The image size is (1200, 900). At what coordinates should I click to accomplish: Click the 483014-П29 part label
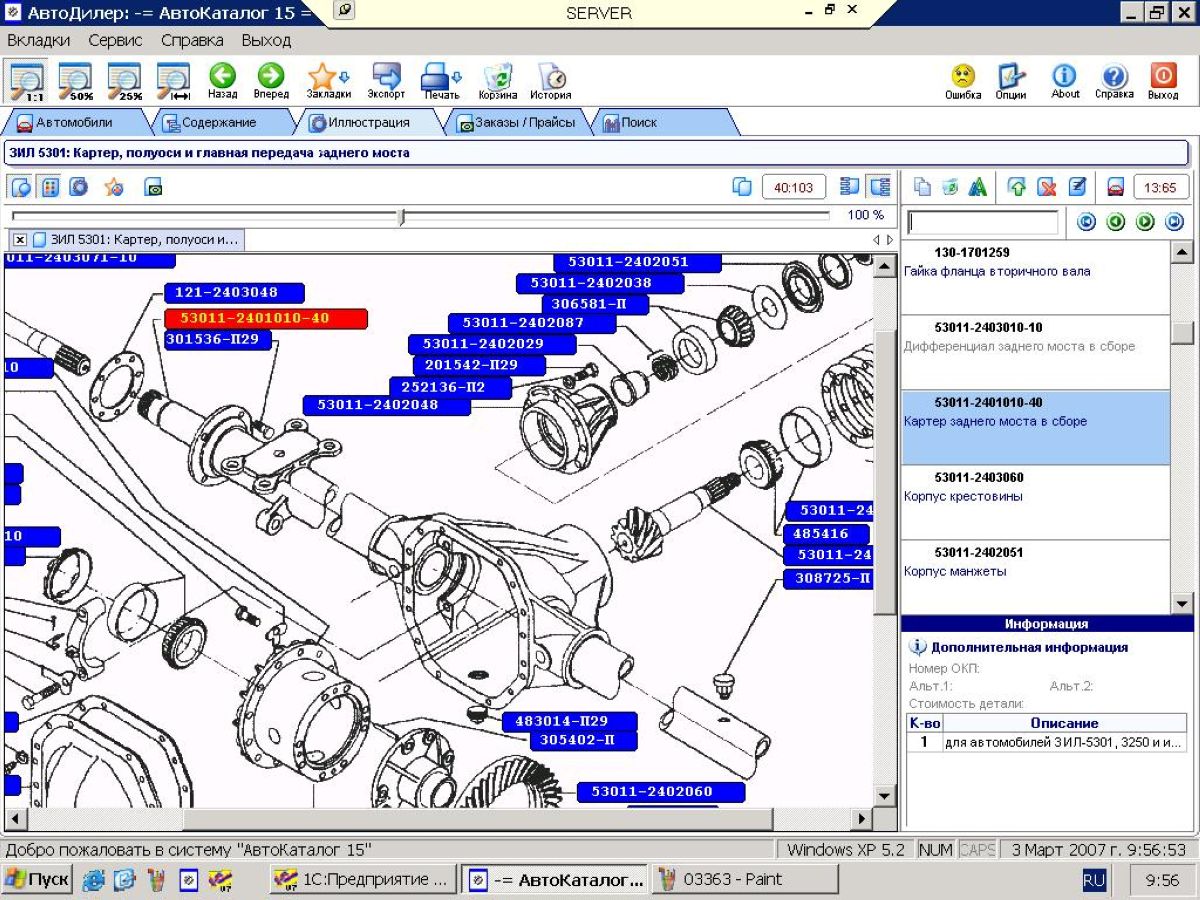(x=569, y=721)
